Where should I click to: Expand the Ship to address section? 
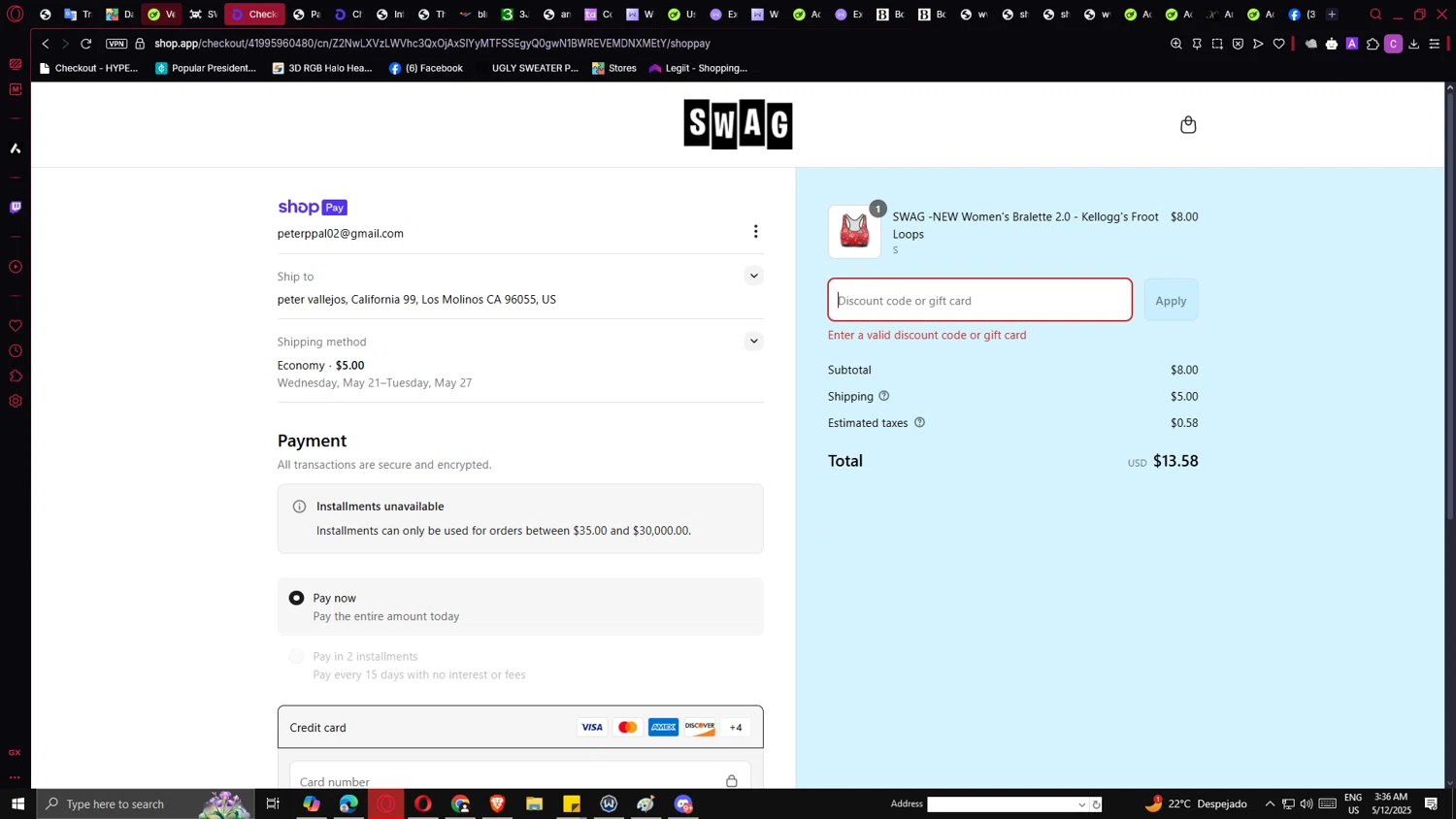coord(753,276)
